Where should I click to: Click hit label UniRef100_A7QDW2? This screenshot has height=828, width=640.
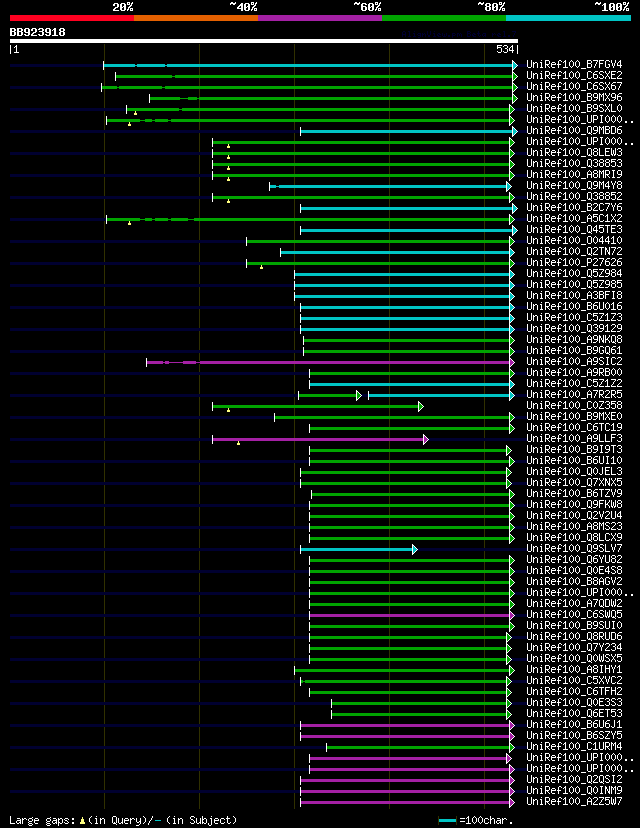tap(574, 603)
